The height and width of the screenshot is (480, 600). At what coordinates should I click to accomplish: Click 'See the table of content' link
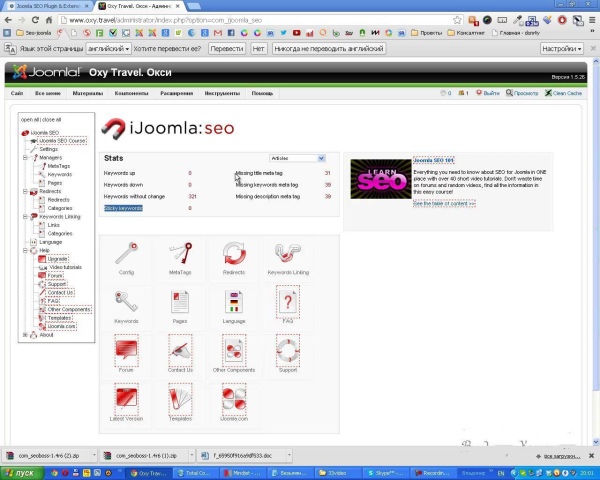(444, 203)
